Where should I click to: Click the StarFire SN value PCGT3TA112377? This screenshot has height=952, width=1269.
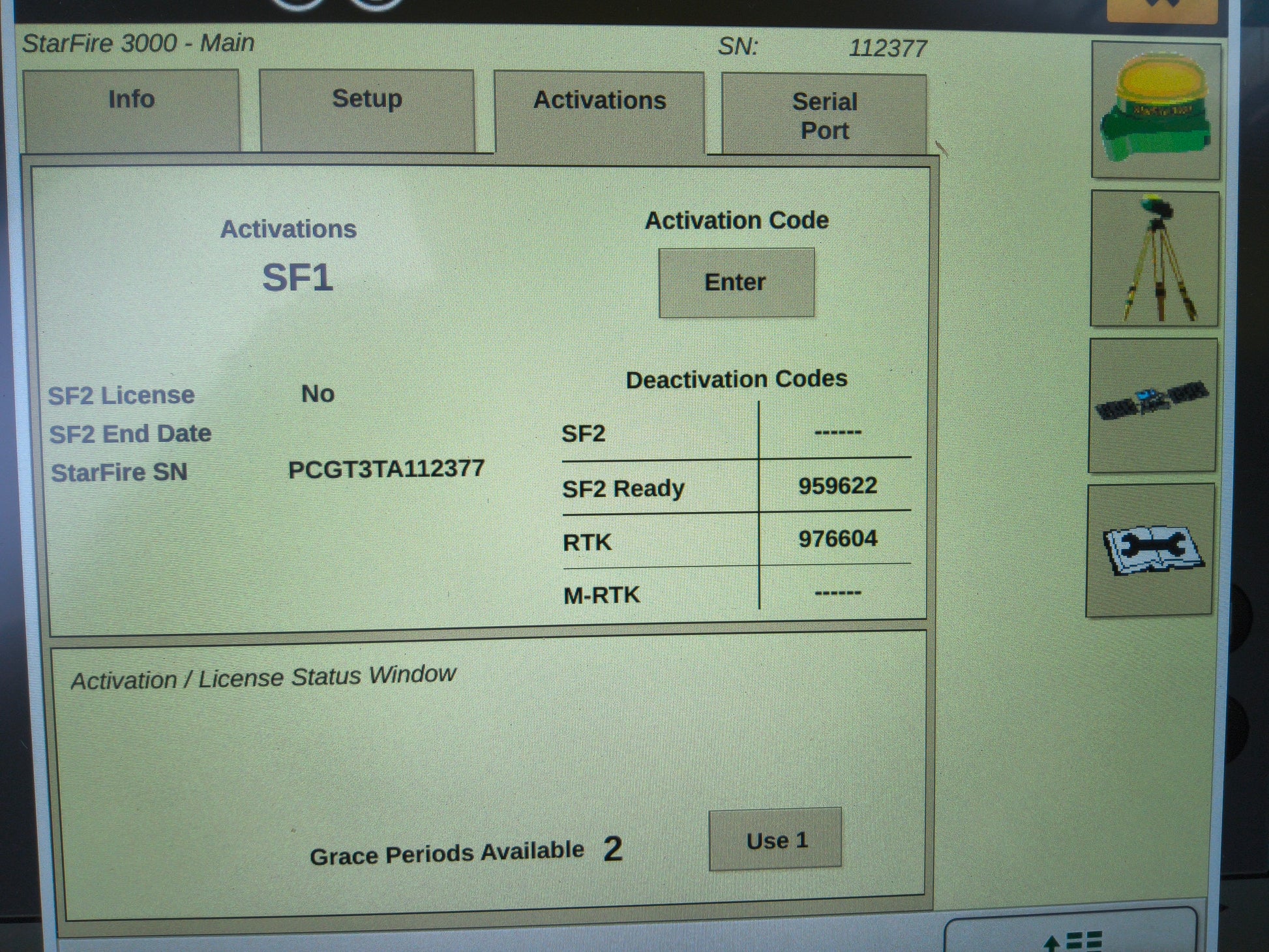point(386,469)
